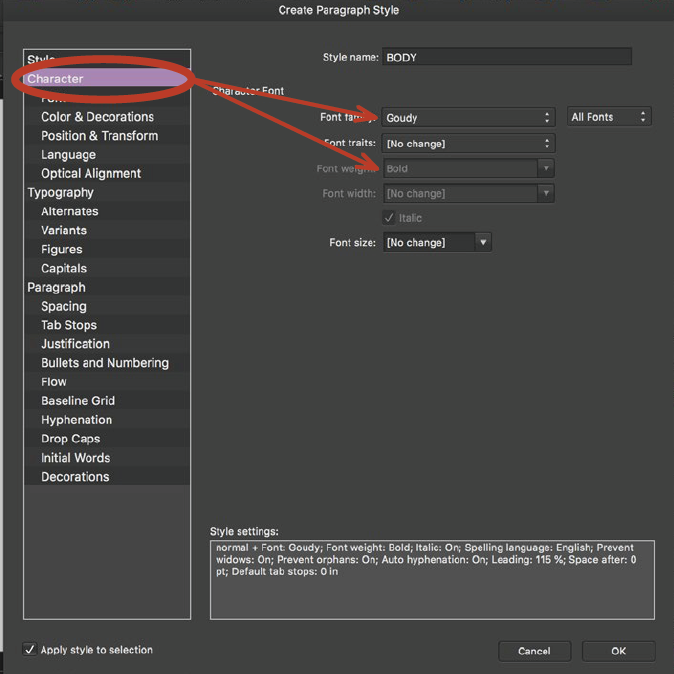Click the Style settings summary text box

[432, 579]
